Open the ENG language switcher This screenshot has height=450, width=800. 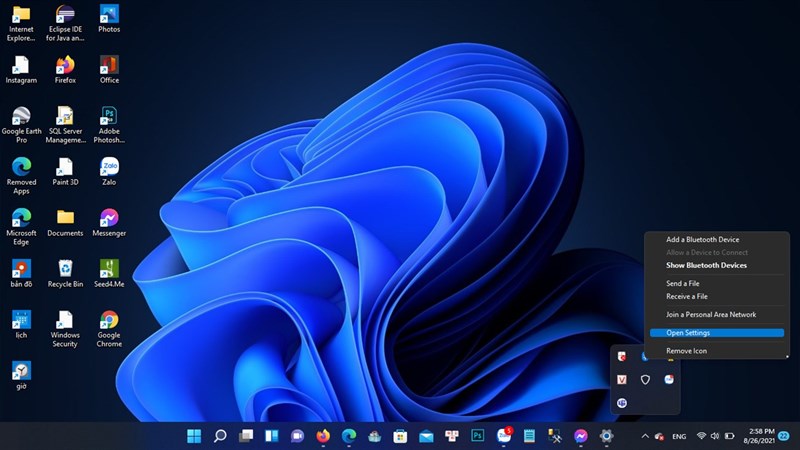tap(678, 437)
